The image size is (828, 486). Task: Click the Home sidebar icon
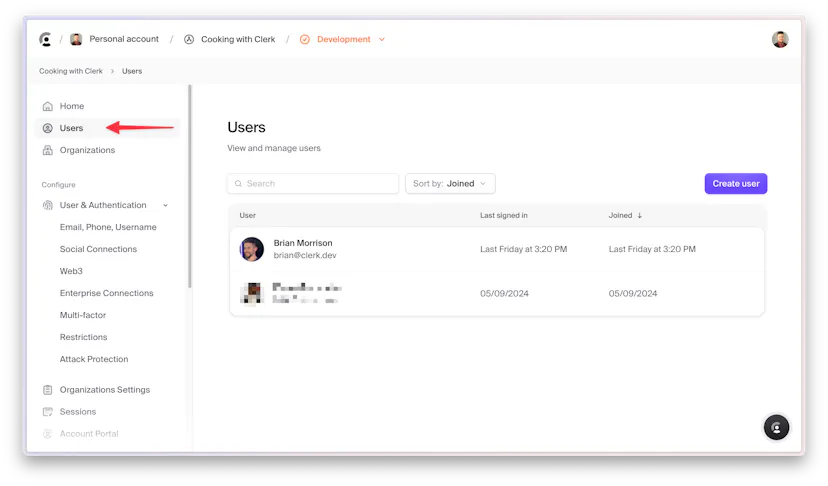pyautogui.click(x=48, y=106)
